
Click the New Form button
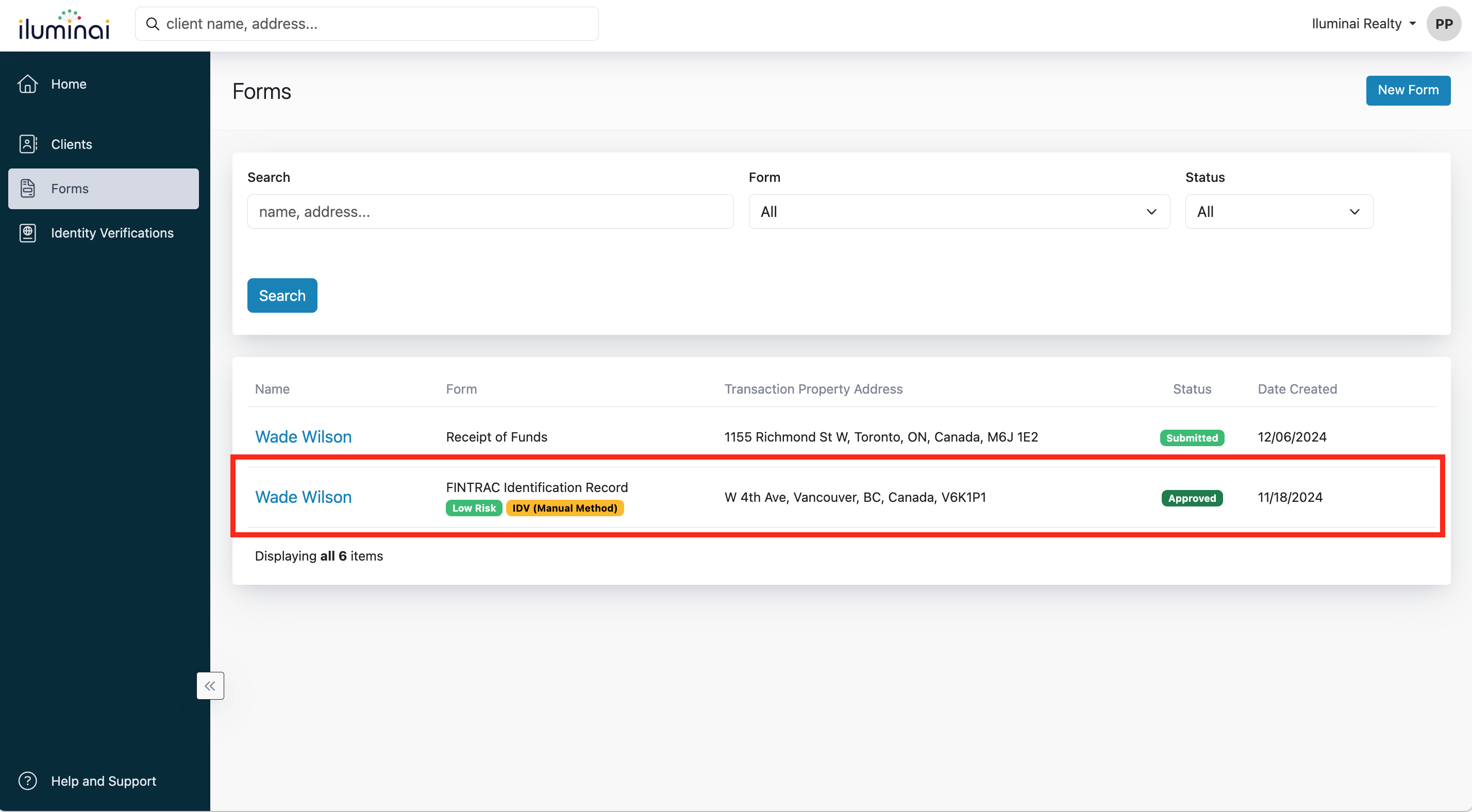click(1408, 90)
